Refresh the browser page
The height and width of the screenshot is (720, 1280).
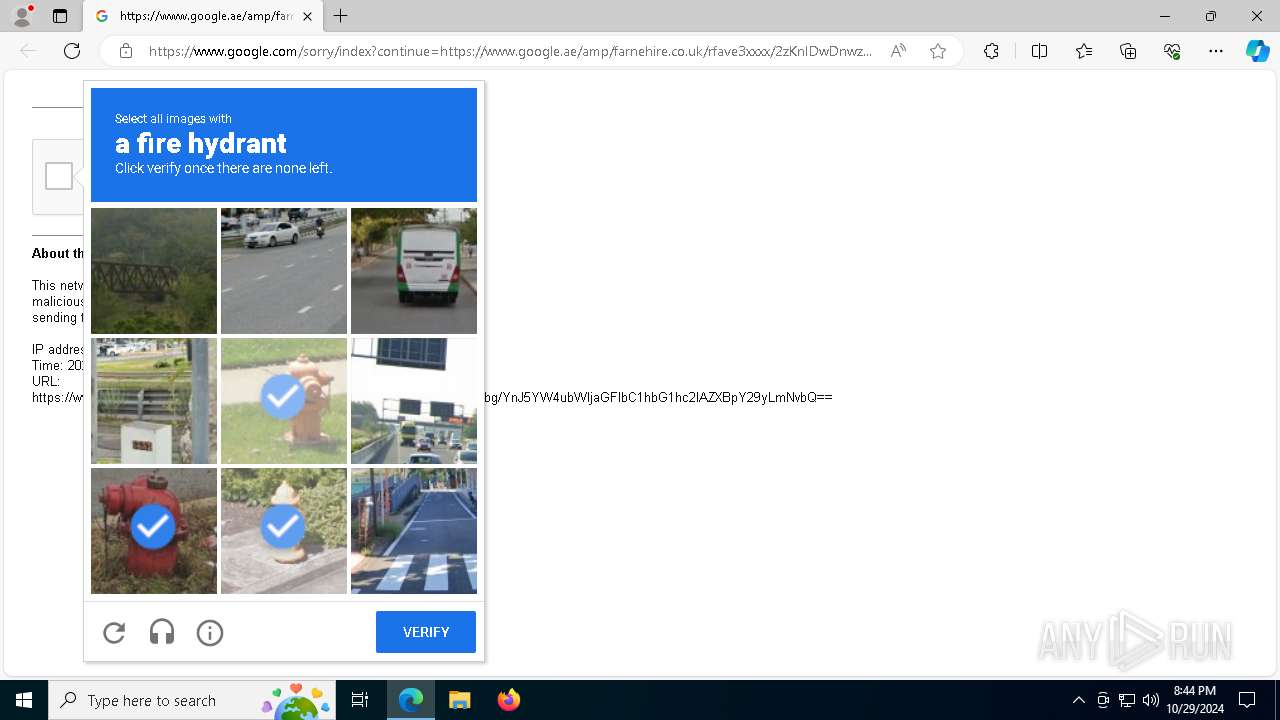(x=72, y=51)
